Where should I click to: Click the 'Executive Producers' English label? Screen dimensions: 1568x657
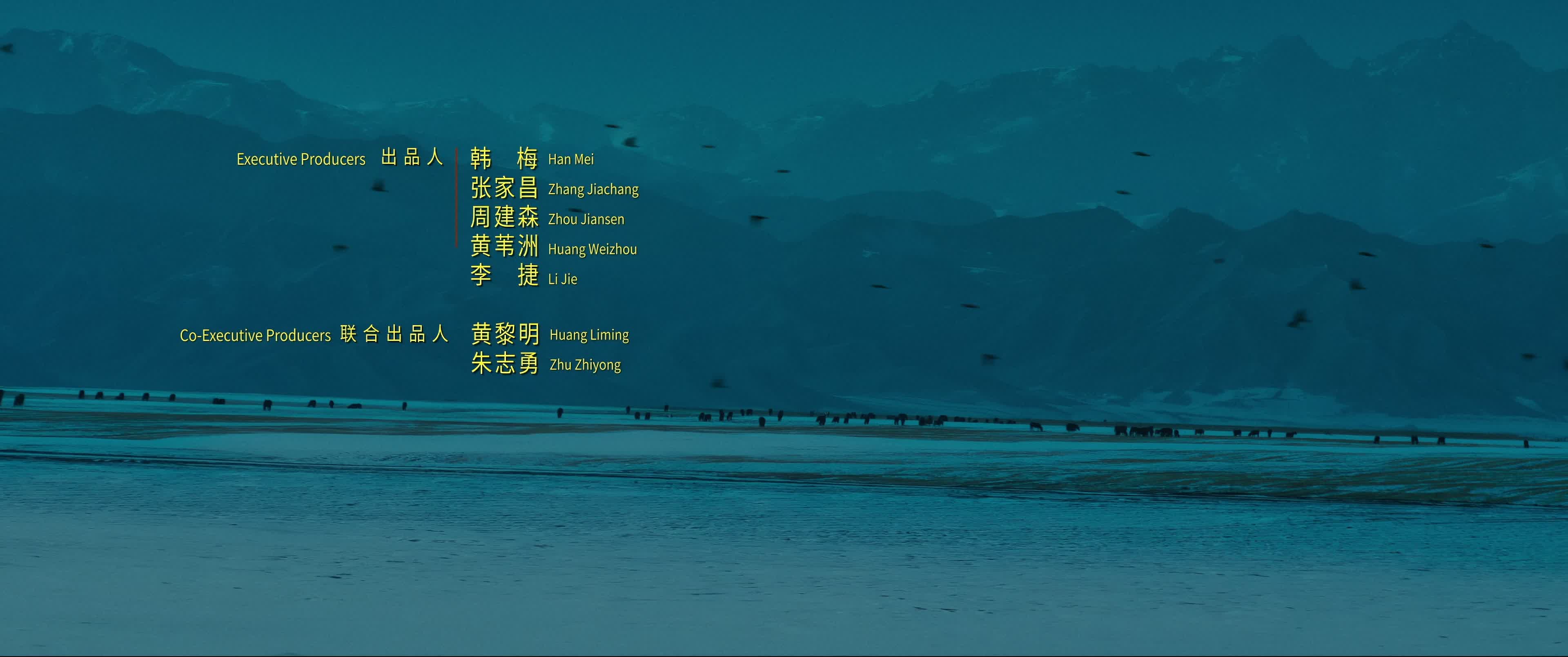301,159
